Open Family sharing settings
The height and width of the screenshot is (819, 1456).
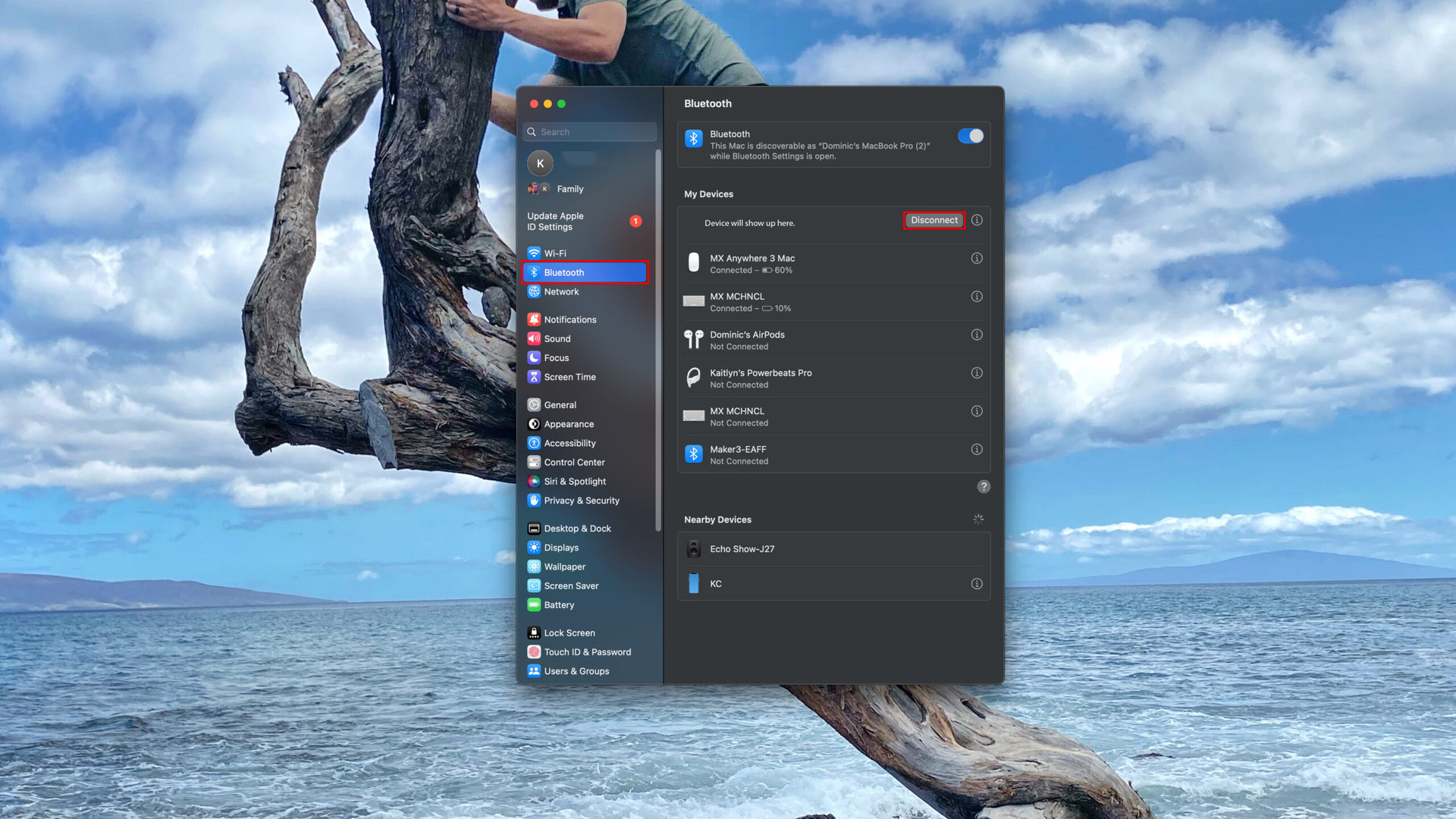point(570,189)
